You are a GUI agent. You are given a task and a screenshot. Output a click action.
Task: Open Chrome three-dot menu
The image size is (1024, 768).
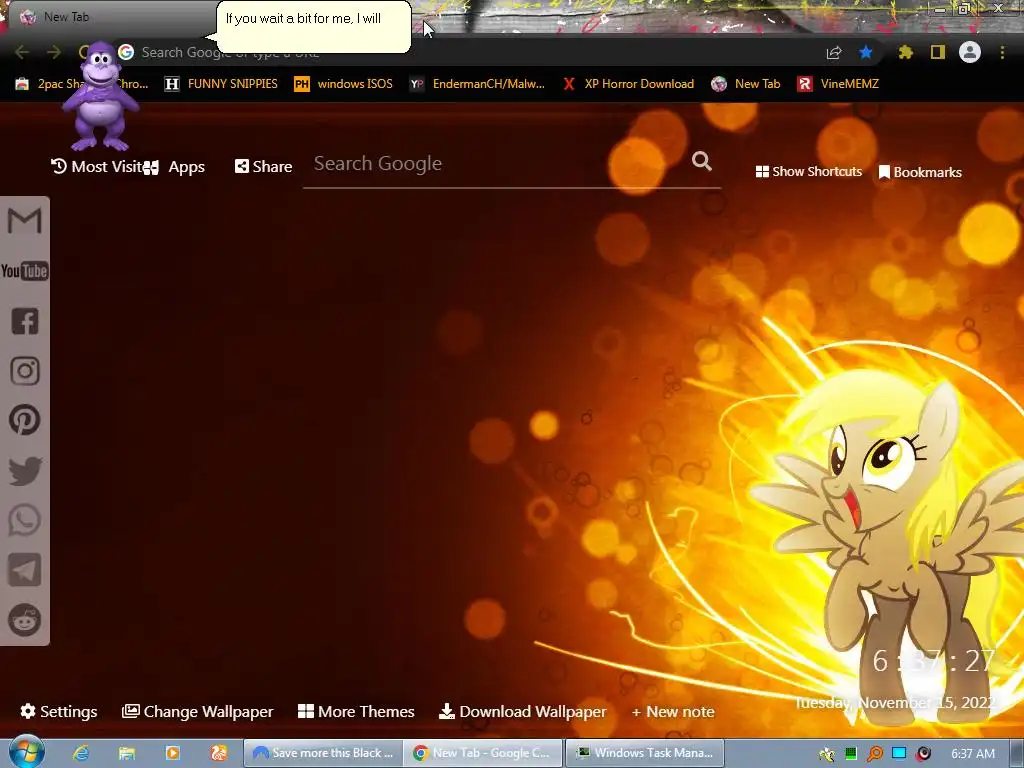(x=1002, y=52)
